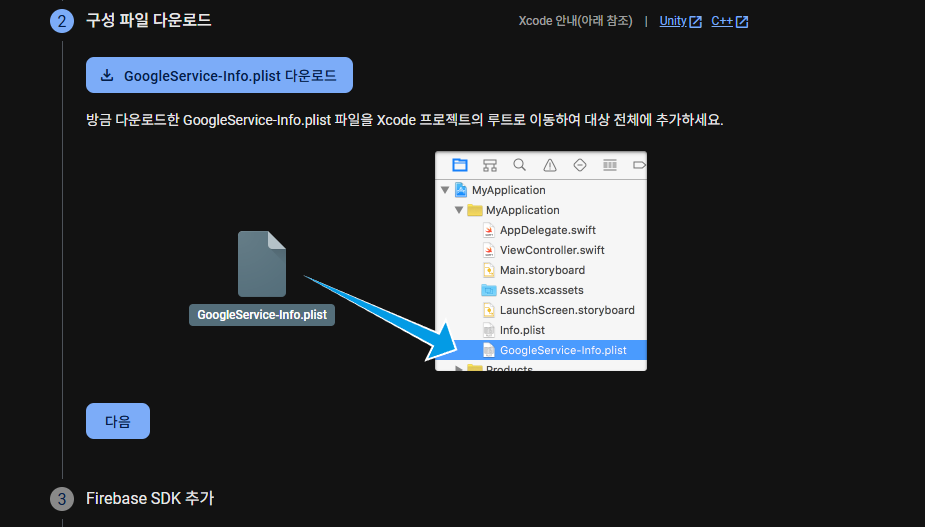Collapse the MyApplication folder triangle
This screenshot has height=527, width=925.
pyautogui.click(x=459, y=210)
